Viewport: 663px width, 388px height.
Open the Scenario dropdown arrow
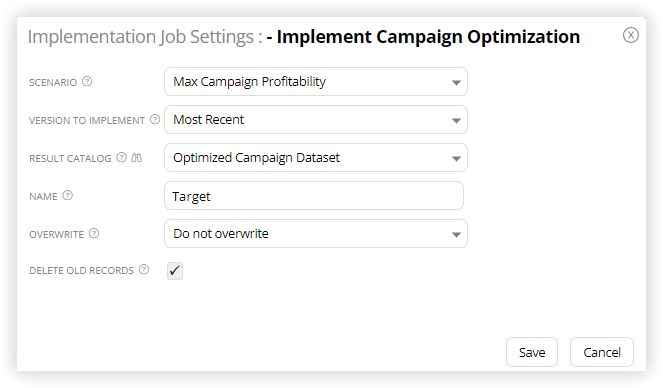point(456,82)
